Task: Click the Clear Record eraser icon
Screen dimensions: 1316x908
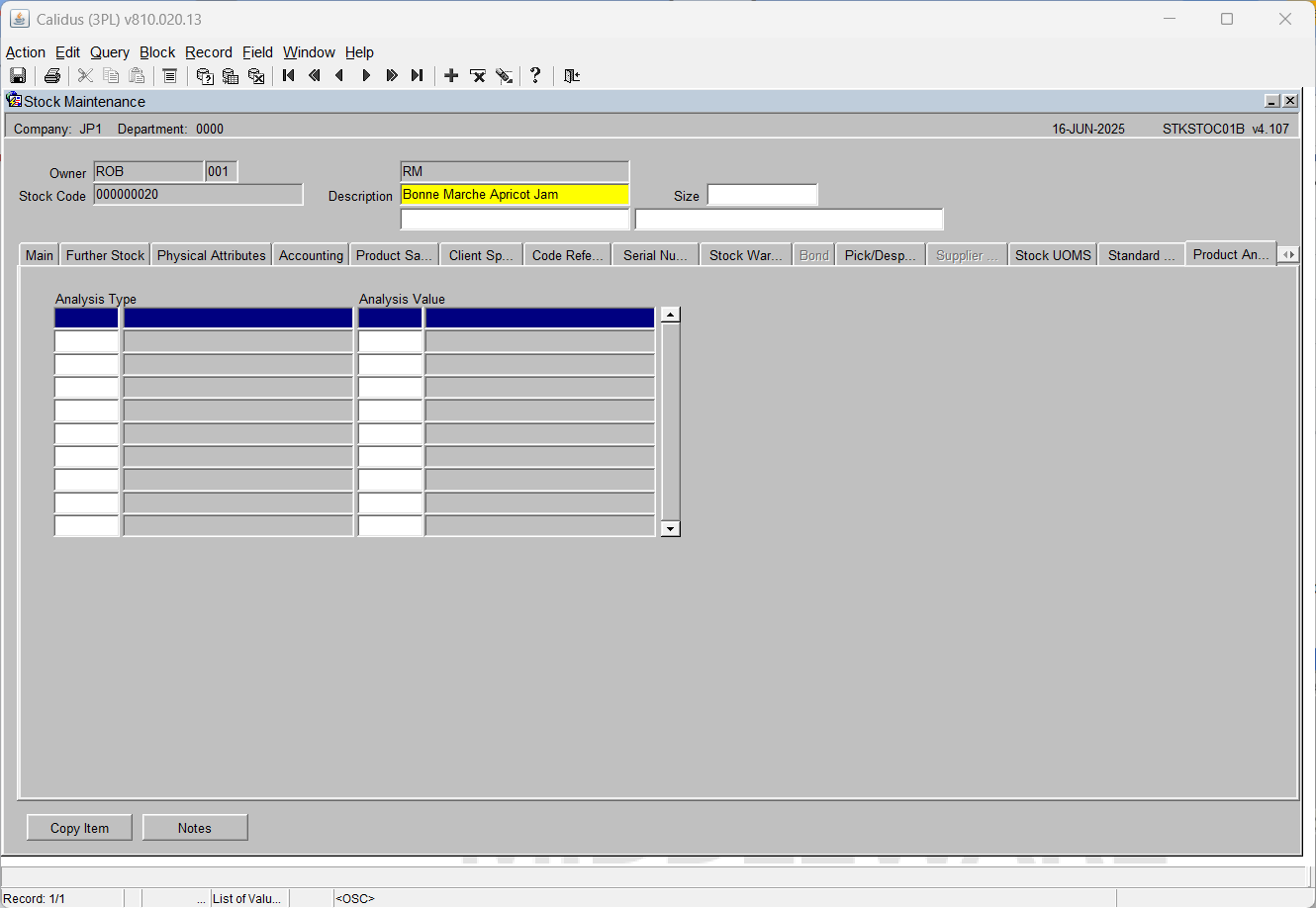Action: click(x=504, y=75)
